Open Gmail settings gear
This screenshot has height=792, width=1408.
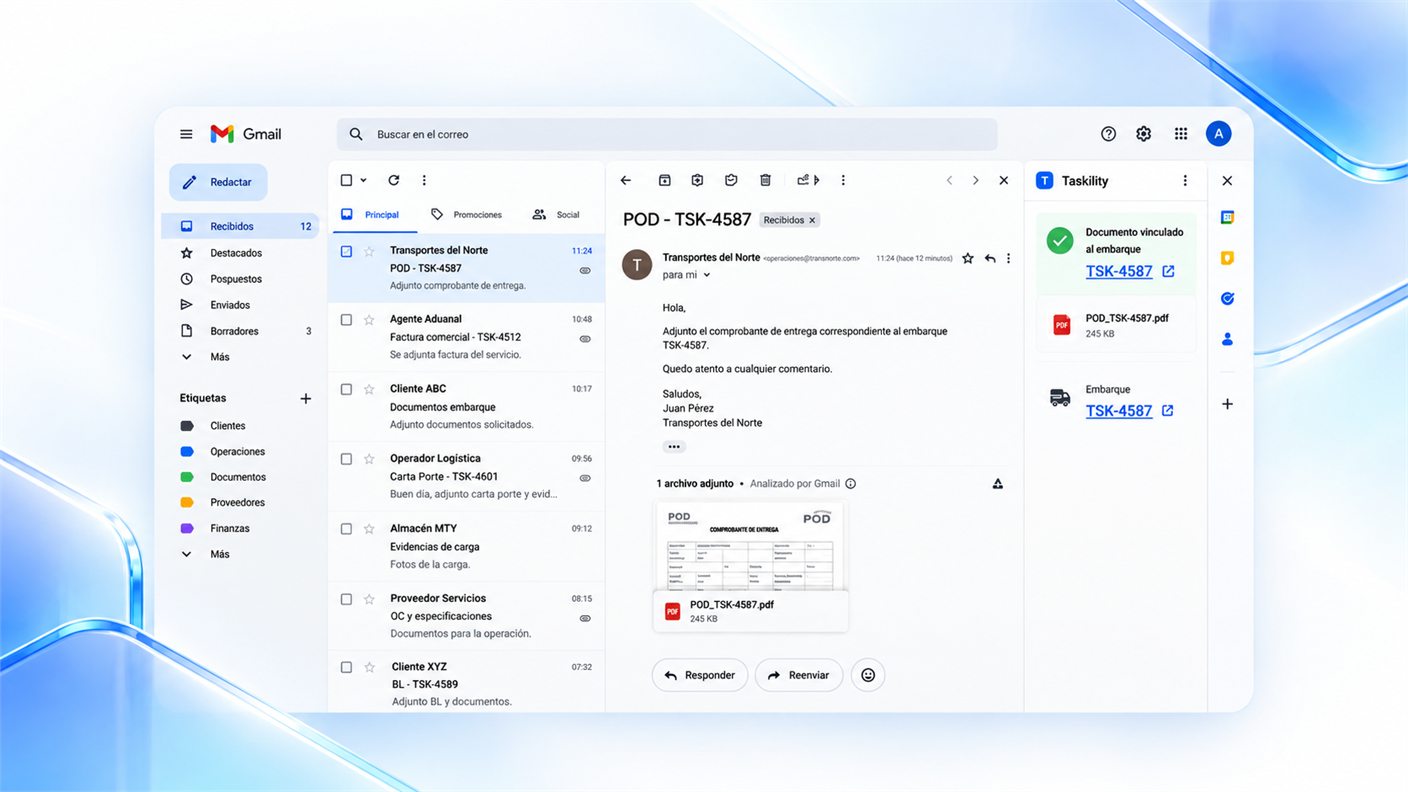(1144, 134)
